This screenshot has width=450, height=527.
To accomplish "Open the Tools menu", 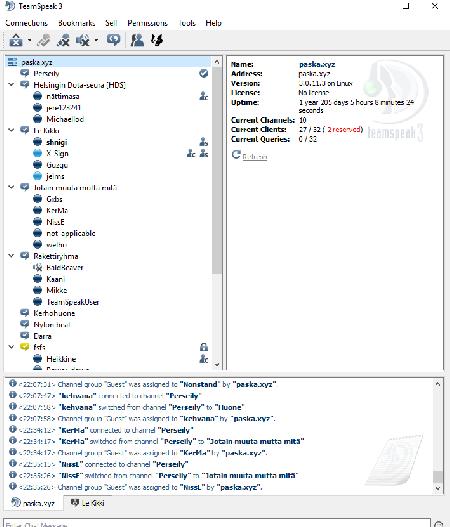I will (187, 23).
